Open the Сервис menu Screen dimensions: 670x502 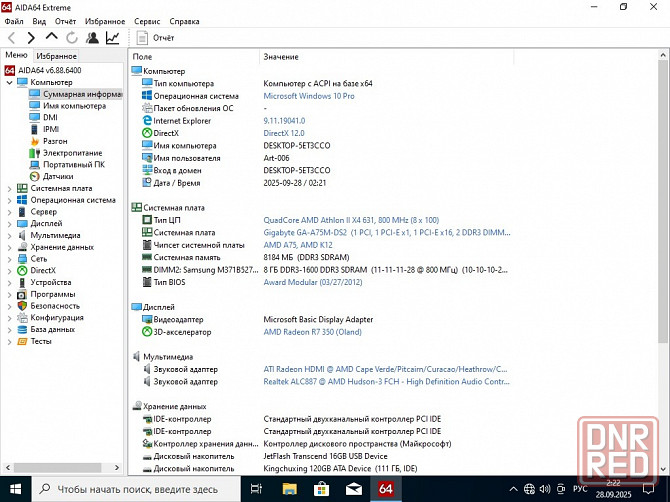[147, 20]
